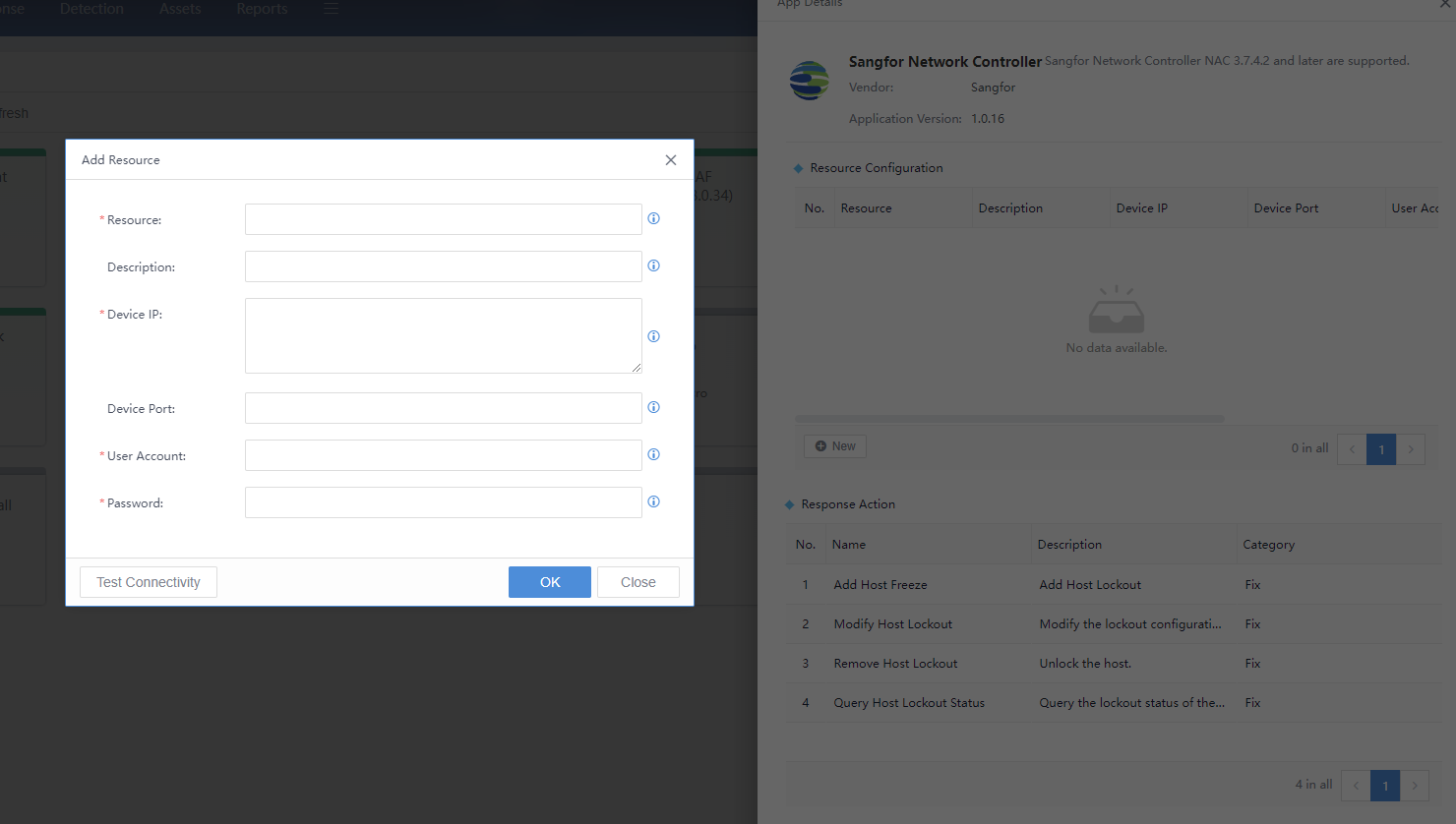Select the Add Host Freeze response action row
1456x824 pixels.
[880, 585]
